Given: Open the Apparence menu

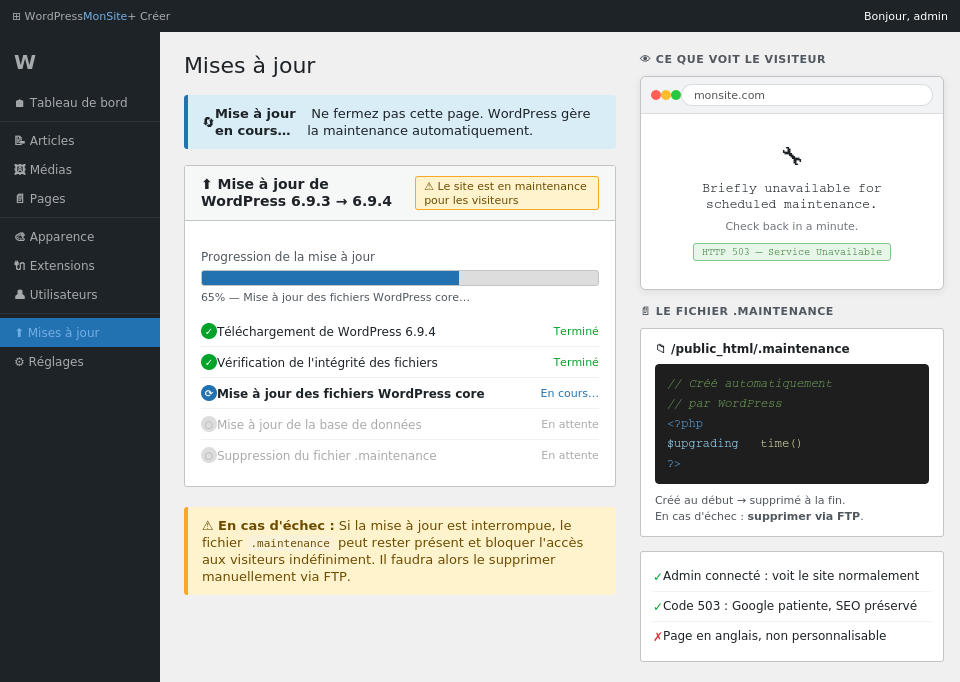Looking at the screenshot, I should tap(80, 237).
